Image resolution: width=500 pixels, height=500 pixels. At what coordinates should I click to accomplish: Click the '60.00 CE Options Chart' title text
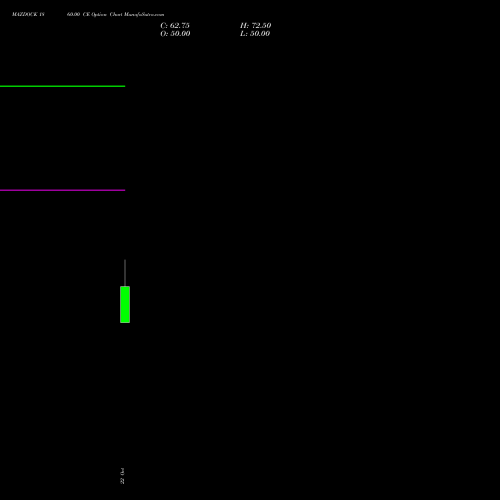click(x=94, y=14)
